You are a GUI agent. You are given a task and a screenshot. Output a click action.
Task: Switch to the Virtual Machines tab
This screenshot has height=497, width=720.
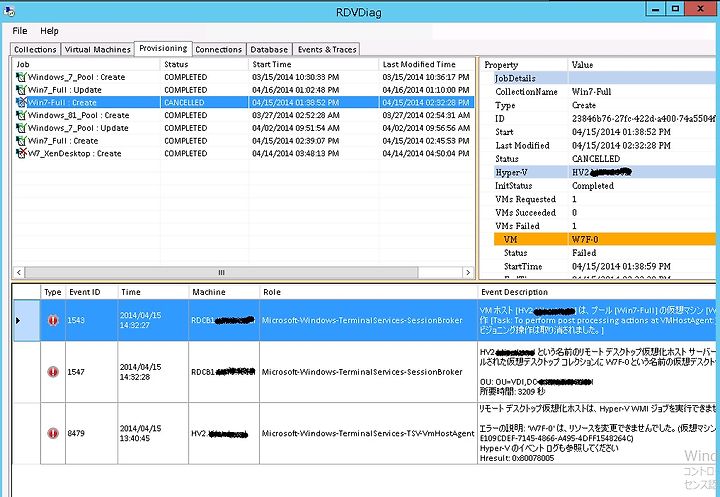[97, 49]
